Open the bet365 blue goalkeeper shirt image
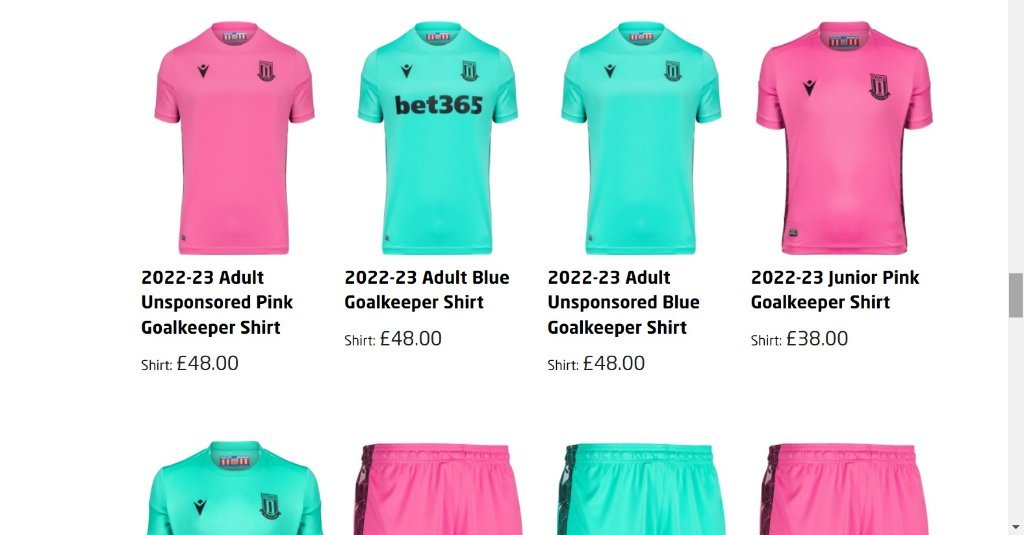Viewport: 1024px width, 535px height. tap(438, 138)
